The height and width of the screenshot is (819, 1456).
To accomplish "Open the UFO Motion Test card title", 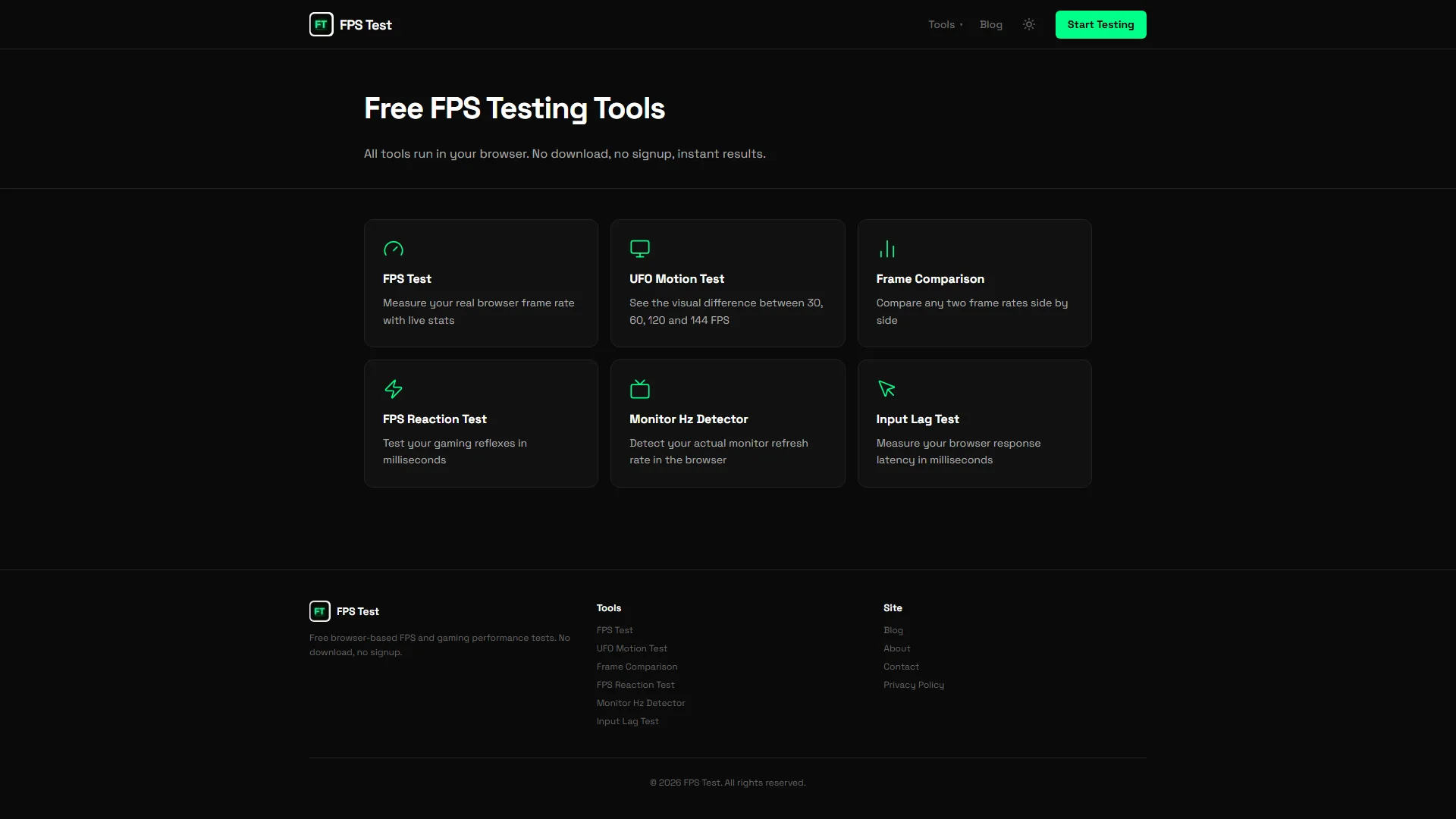I will click(676, 279).
